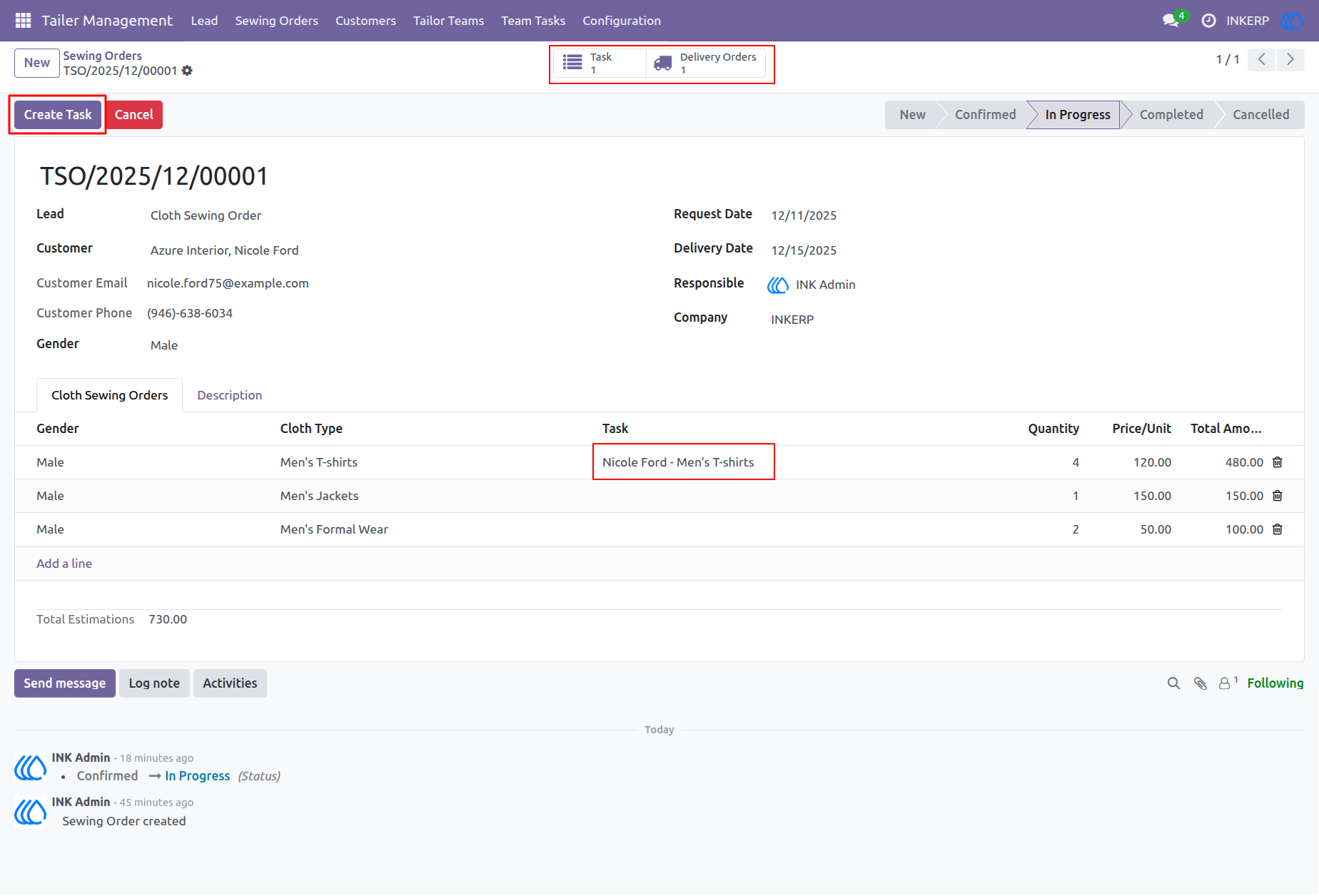This screenshot has height=896, width=1319.
Task: Open the user avatar menu
Action: pyautogui.click(x=1292, y=20)
